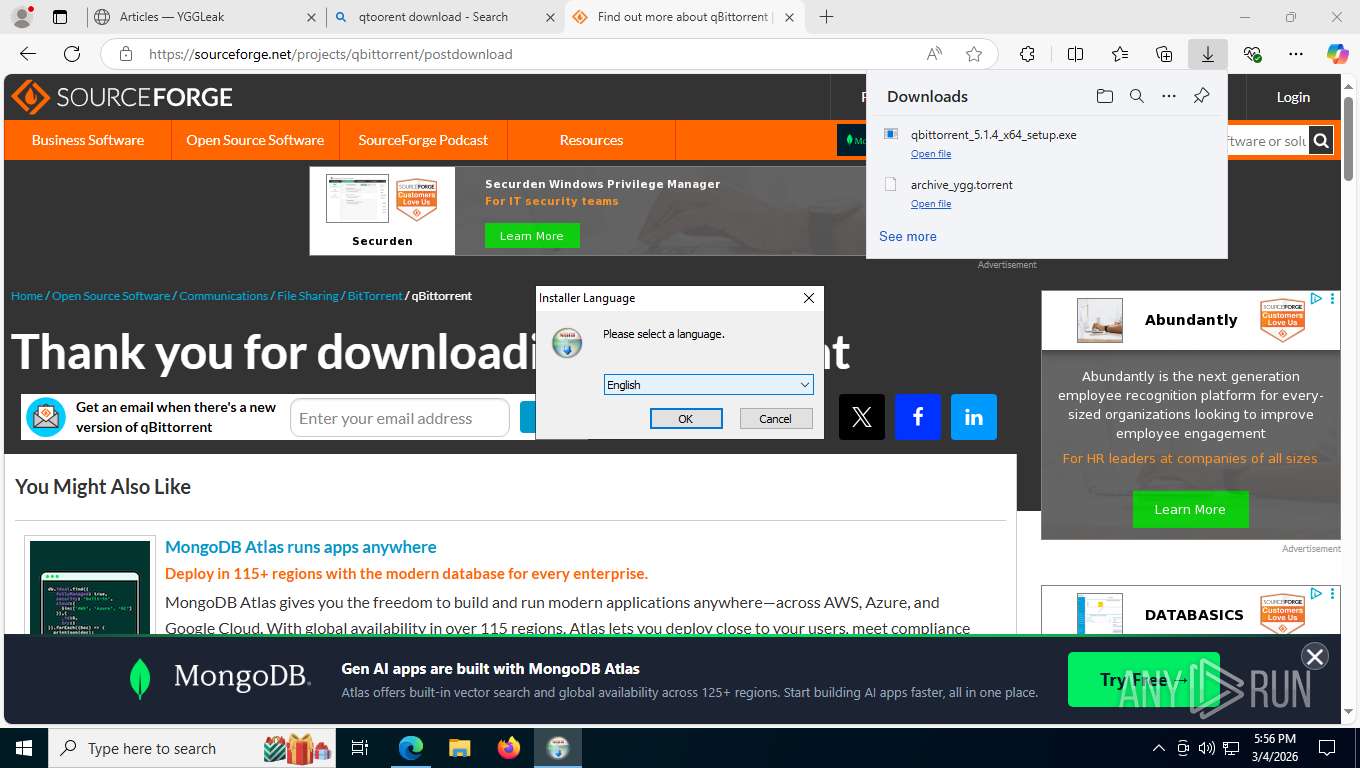Open downloads folder in Downloads panel
Viewport: 1360px width, 768px height.
[x=1105, y=96]
